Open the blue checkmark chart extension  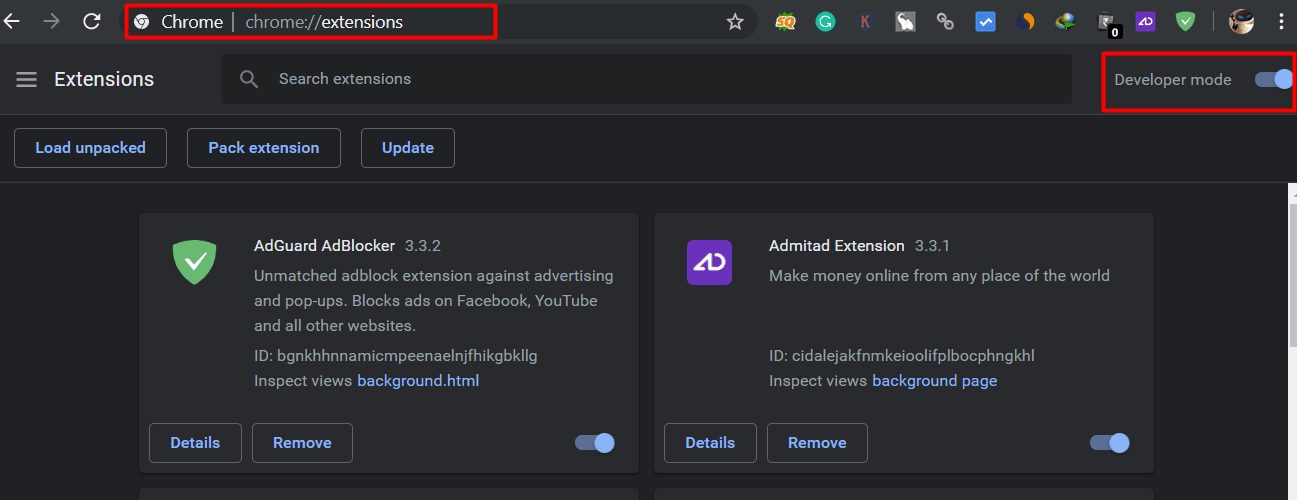[985, 21]
